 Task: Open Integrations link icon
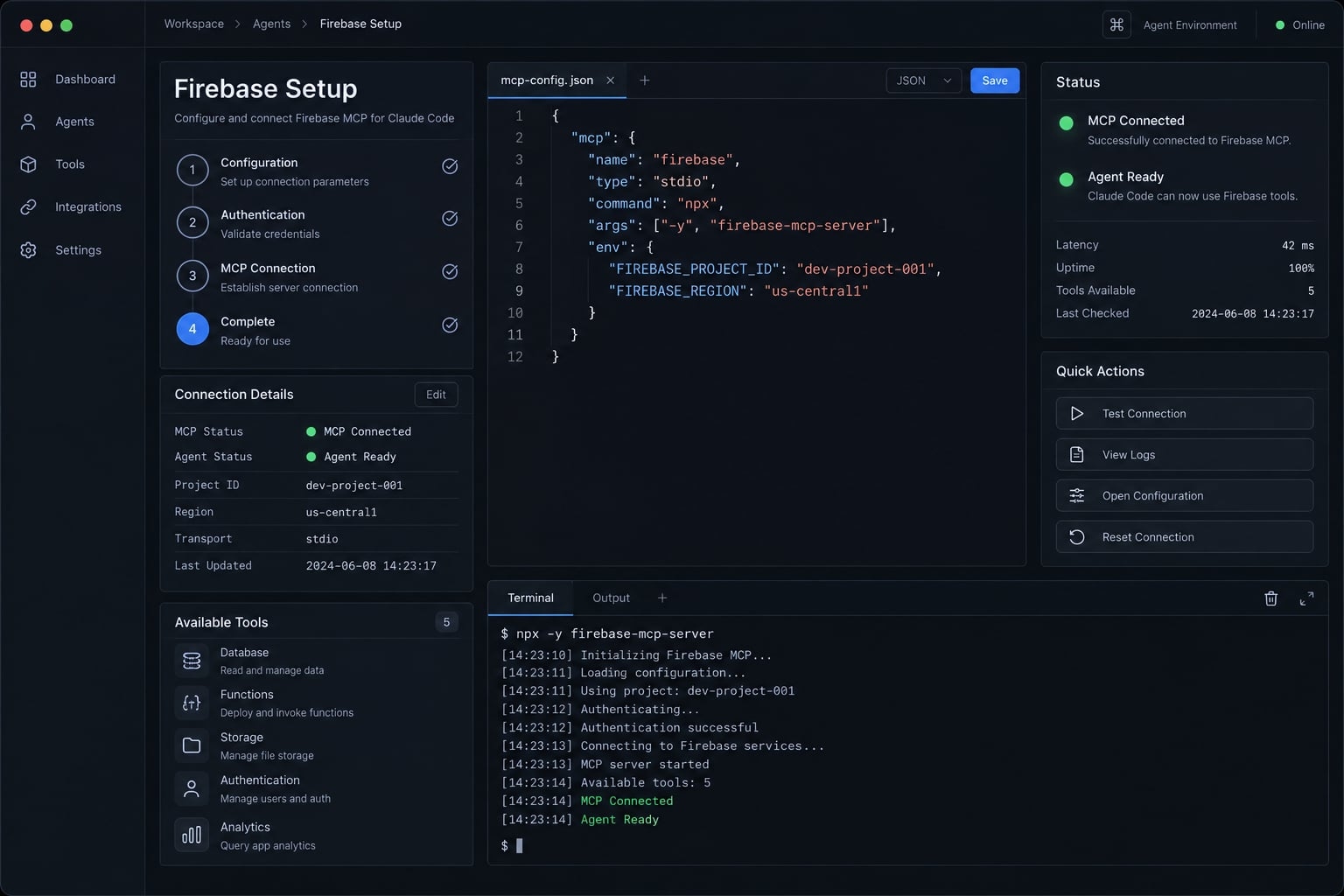pyautogui.click(x=28, y=207)
